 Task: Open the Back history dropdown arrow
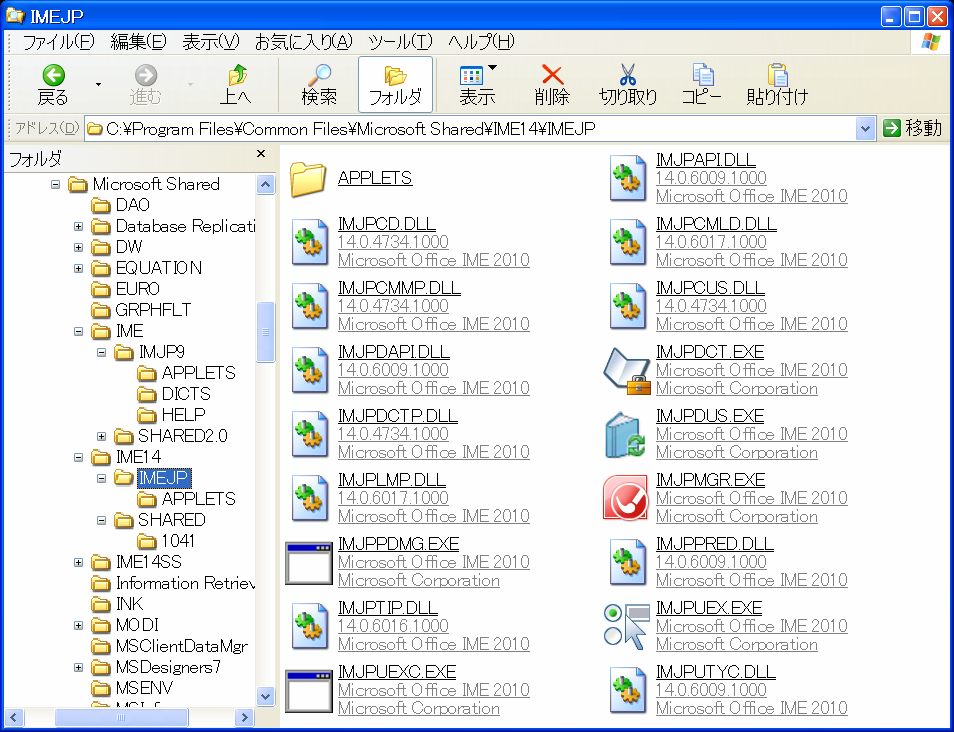point(99,85)
